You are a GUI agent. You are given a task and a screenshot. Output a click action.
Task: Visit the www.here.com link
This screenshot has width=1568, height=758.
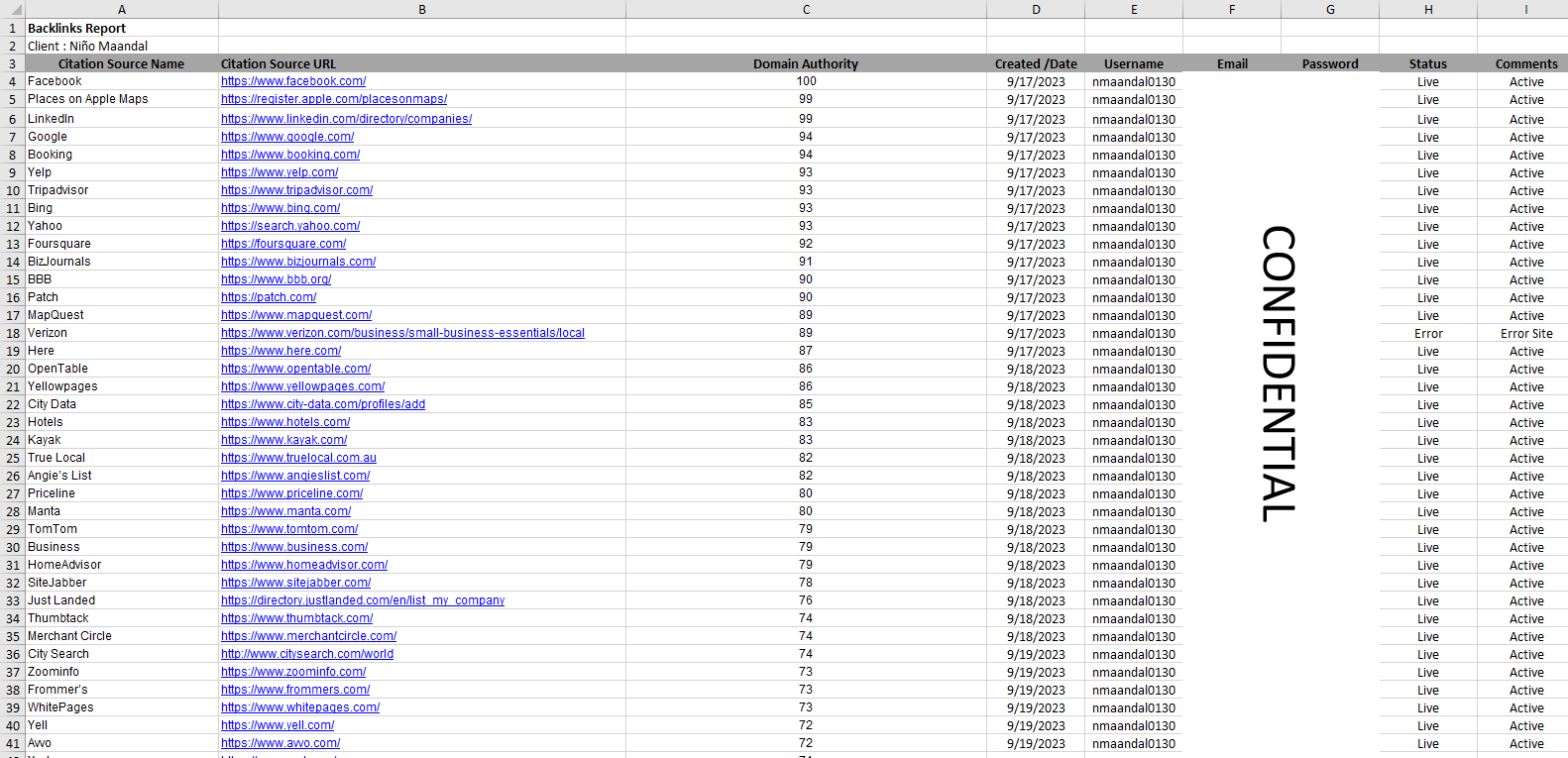tap(281, 351)
